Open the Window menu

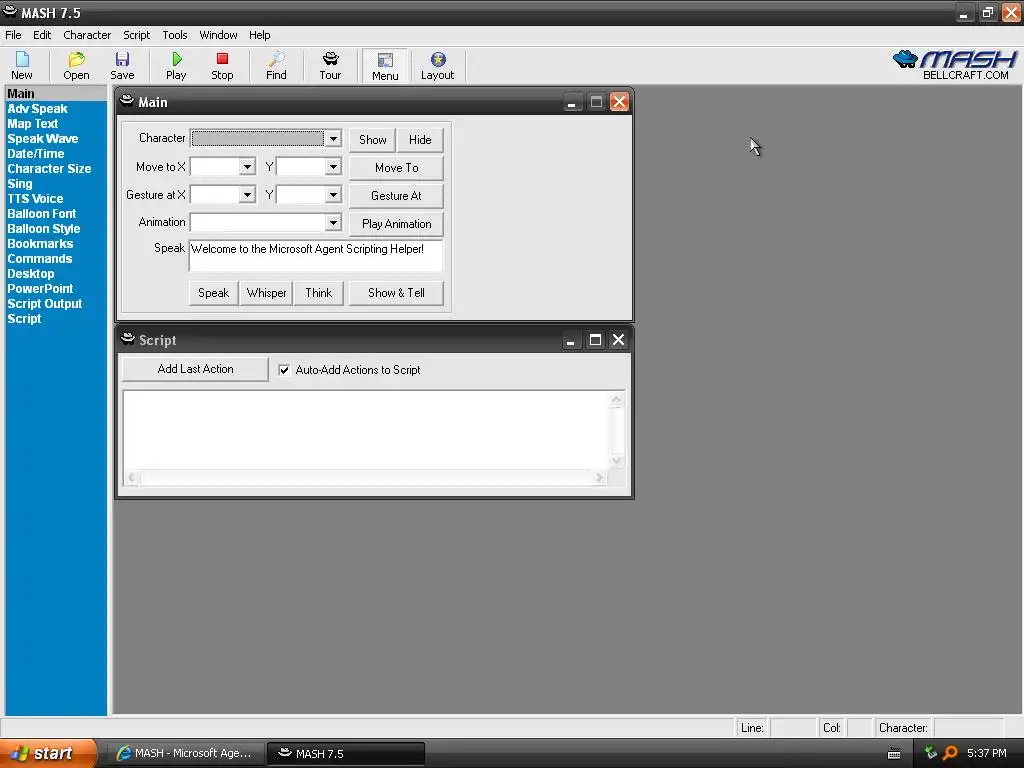click(218, 35)
